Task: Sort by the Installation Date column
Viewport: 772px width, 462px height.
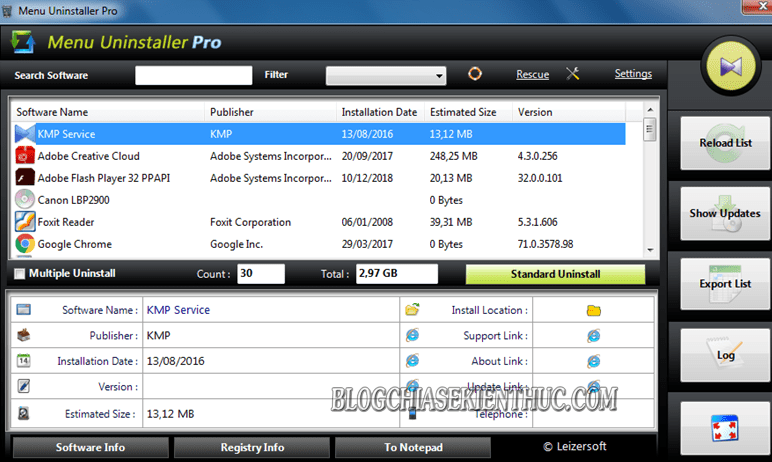Action: [381, 112]
